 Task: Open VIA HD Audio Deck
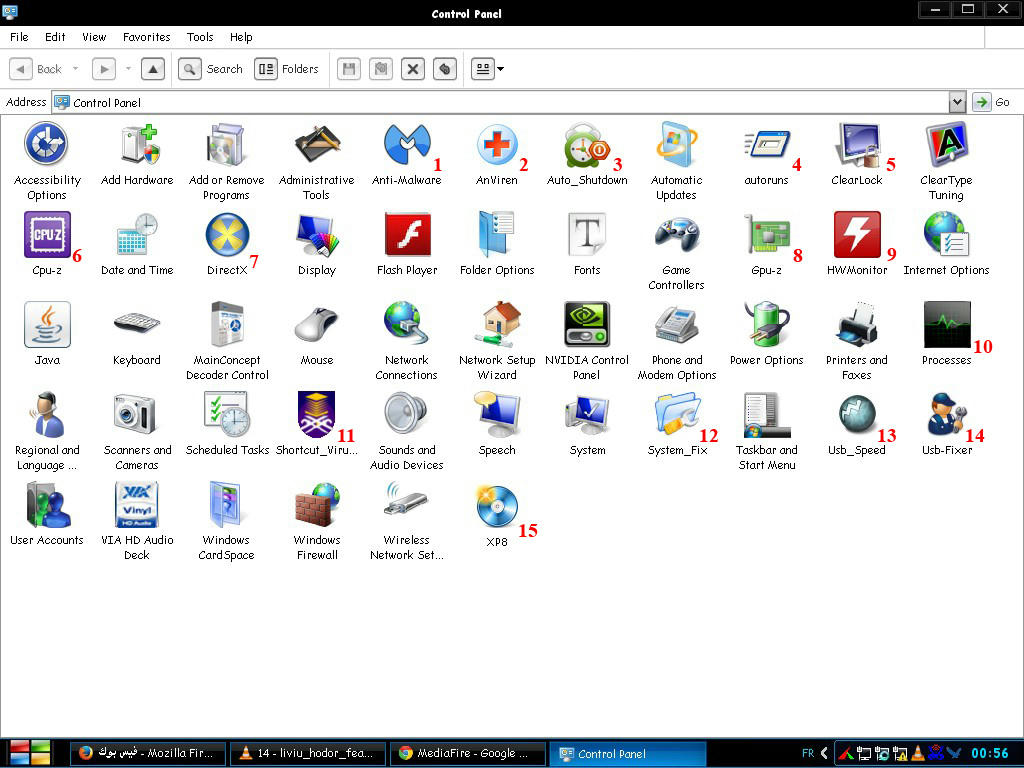pos(137,504)
